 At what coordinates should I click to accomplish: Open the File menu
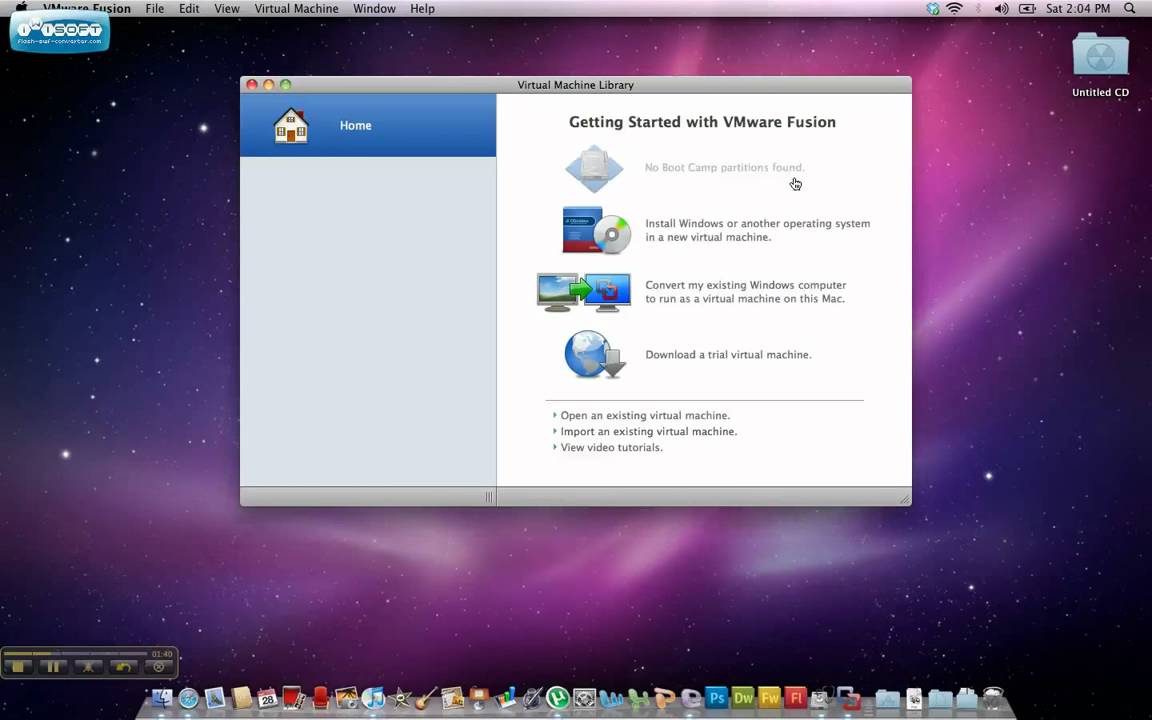(x=154, y=9)
